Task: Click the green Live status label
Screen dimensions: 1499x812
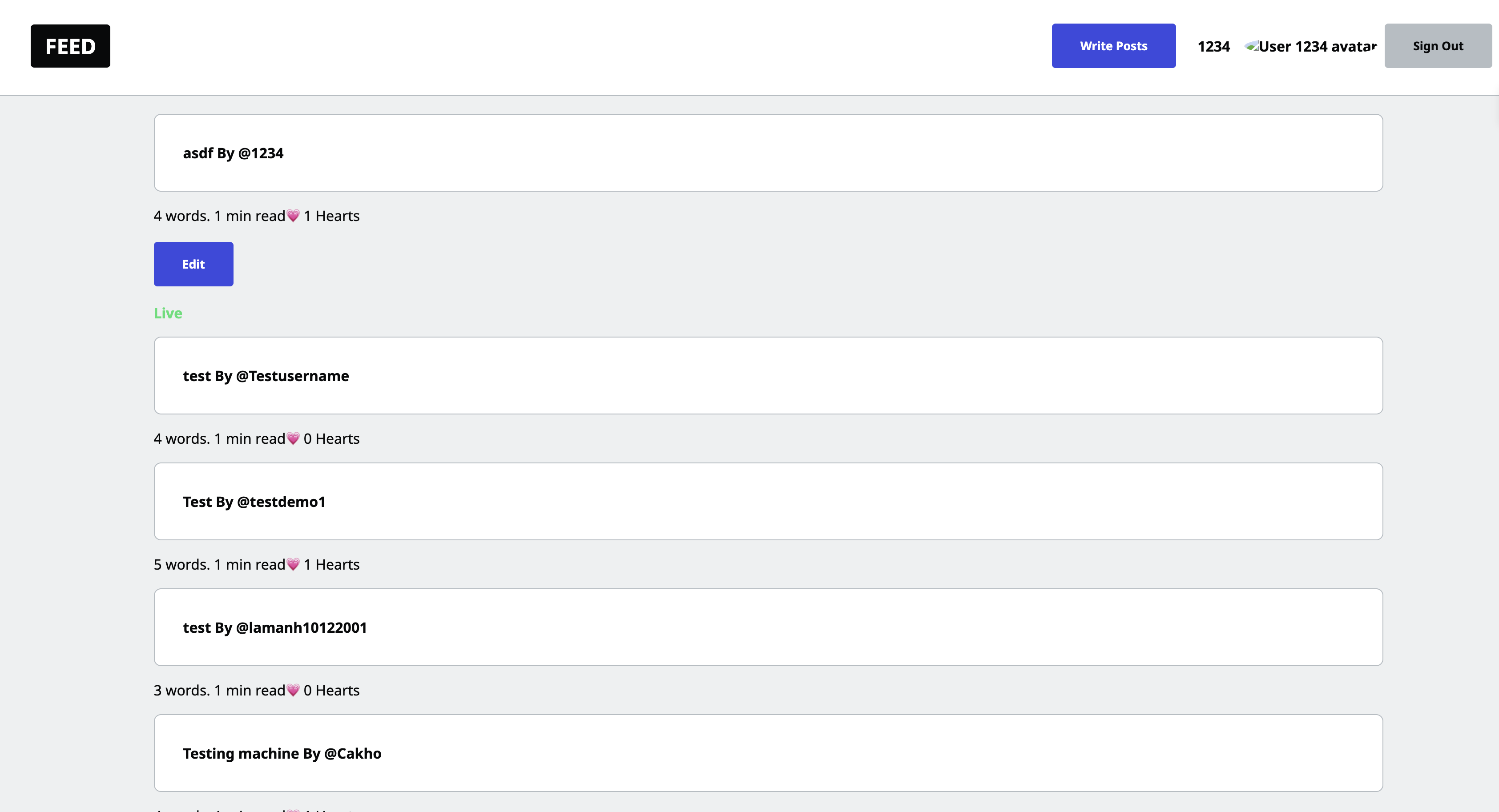Action: click(x=168, y=313)
